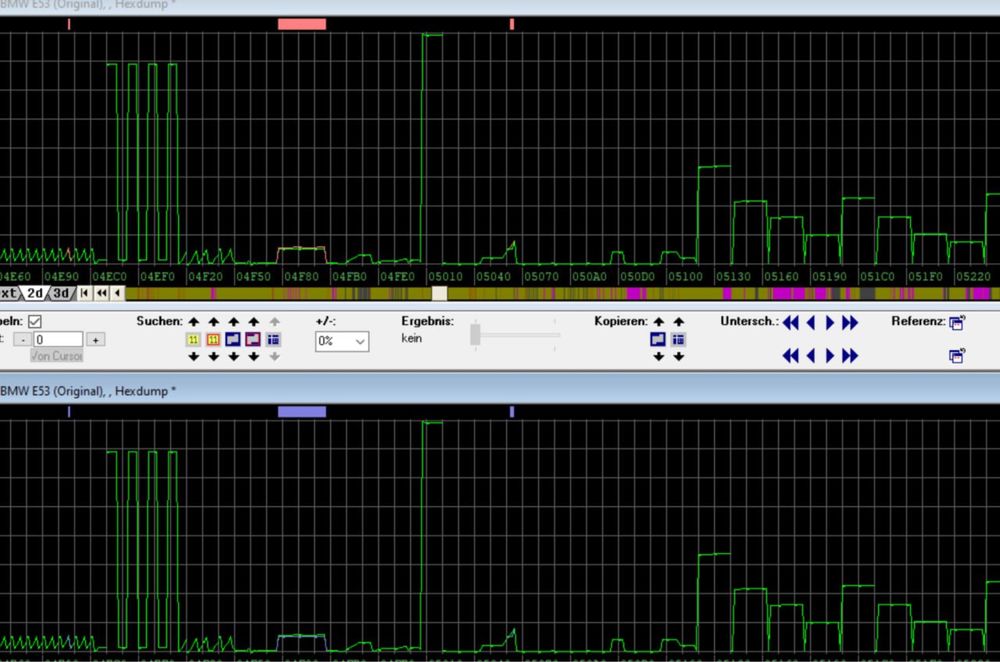Image resolution: width=1000 pixels, height=662 pixels.
Task: Jump to last difference, upper Untersch. row
Action: coord(850,323)
